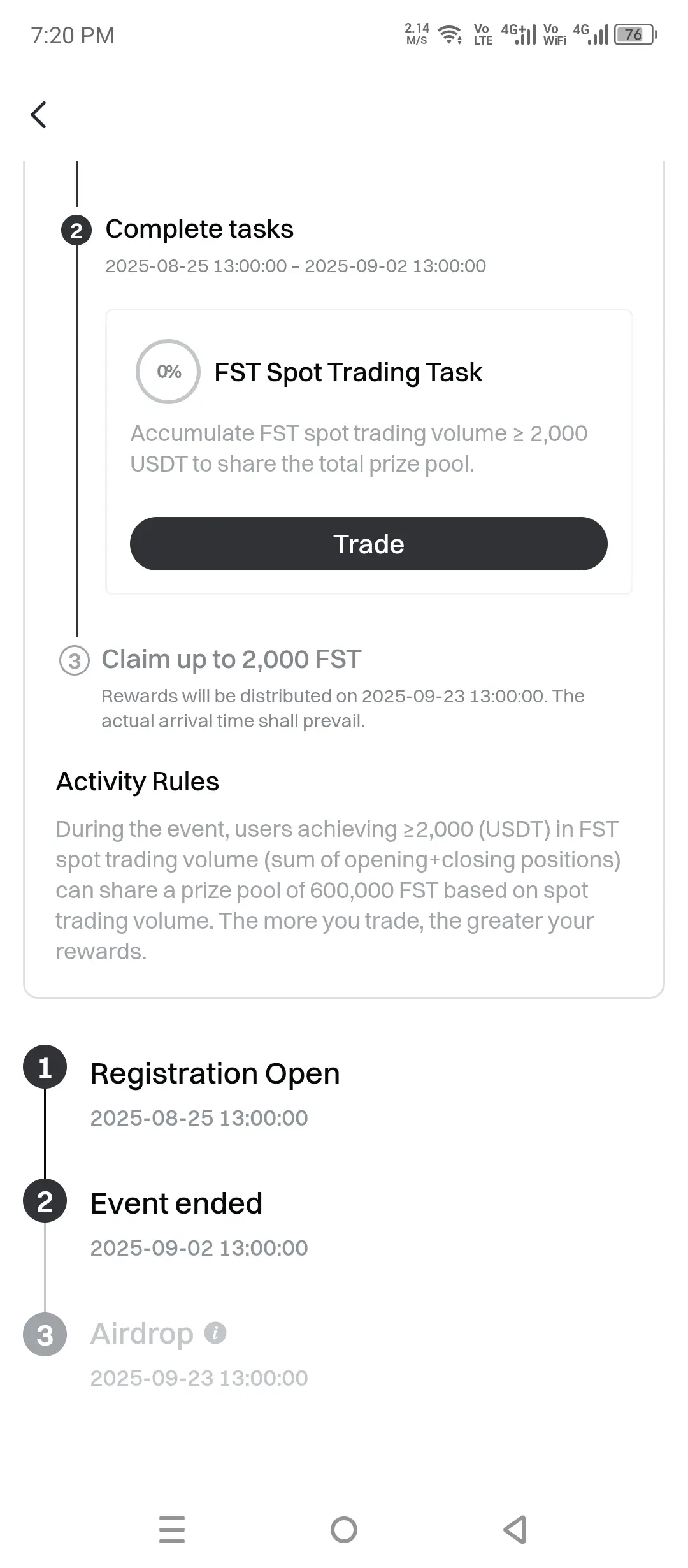Image resolution: width=688 pixels, height=1568 pixels.
Task: Tap the Complete tasks heading
Action: 199,229
